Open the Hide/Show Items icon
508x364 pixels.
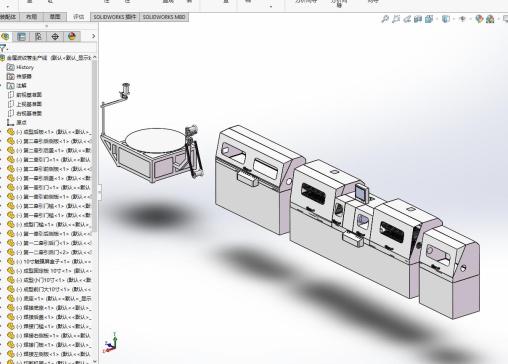[462, 19]
